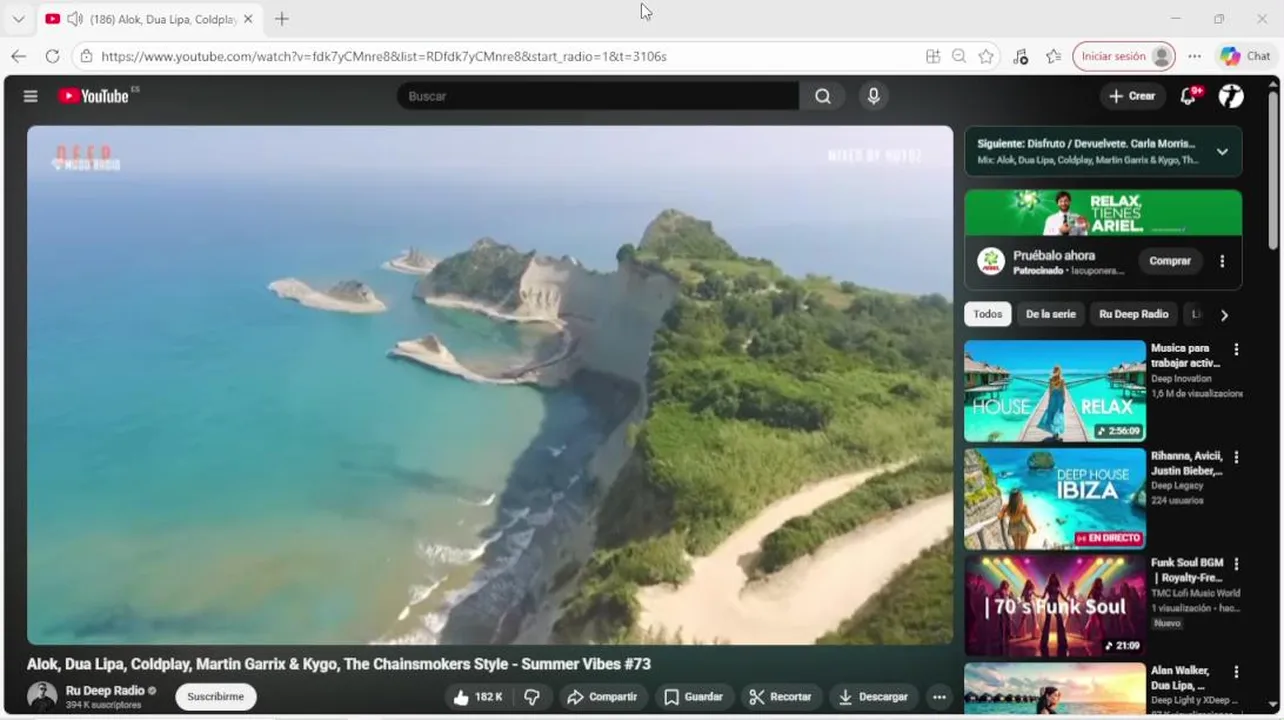Subscribe with the Suscribirme button

tap(216, 697)
